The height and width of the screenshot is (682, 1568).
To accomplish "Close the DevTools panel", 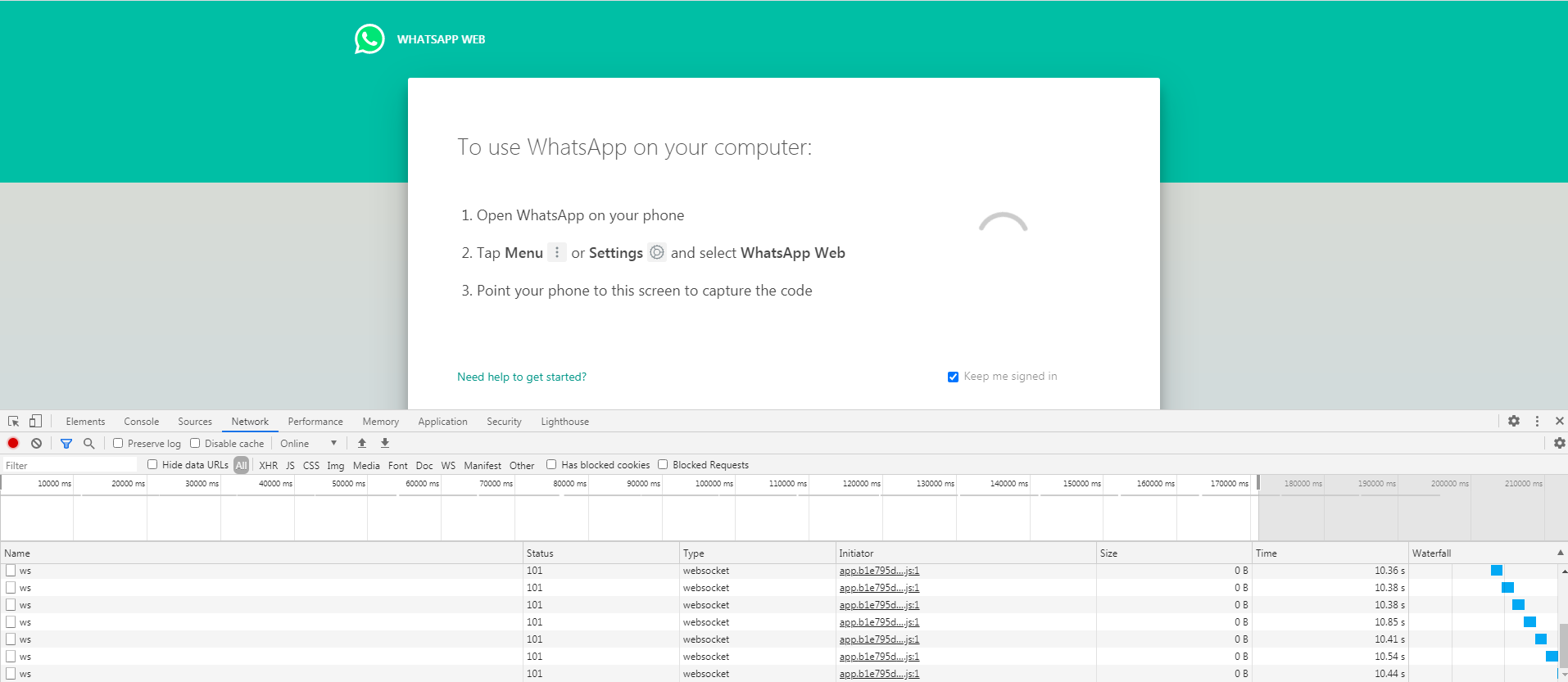I will click(x=1559, y=421).
